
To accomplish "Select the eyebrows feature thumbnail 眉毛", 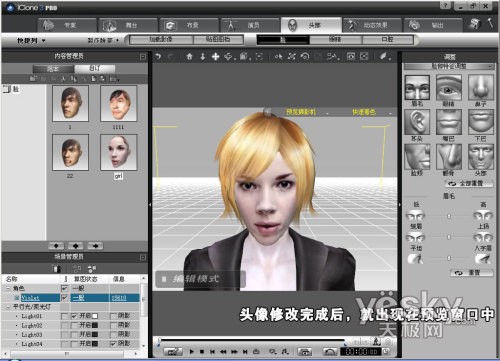I will [417, 87].
